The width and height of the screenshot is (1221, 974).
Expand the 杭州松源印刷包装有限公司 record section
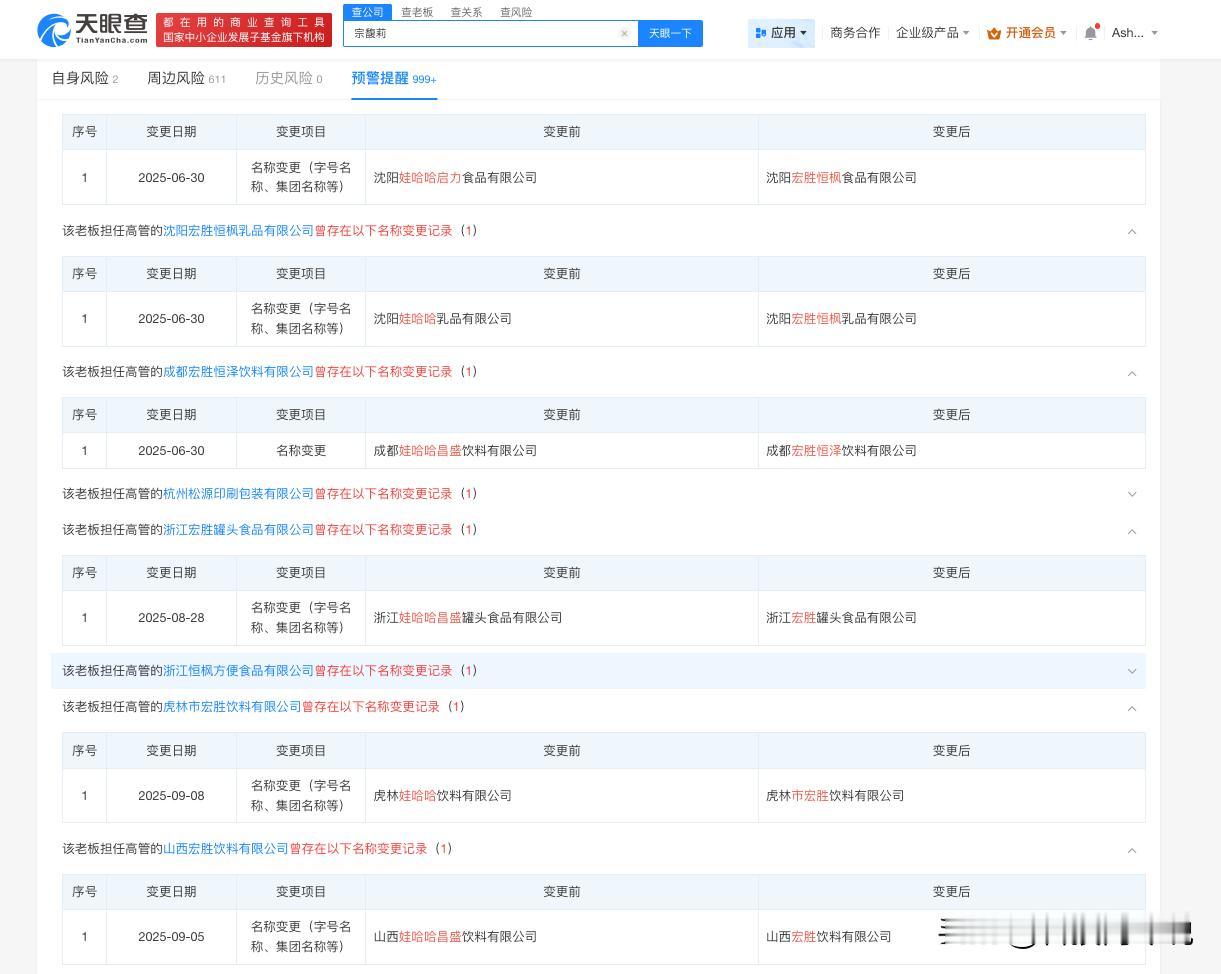pos(1132,494)
